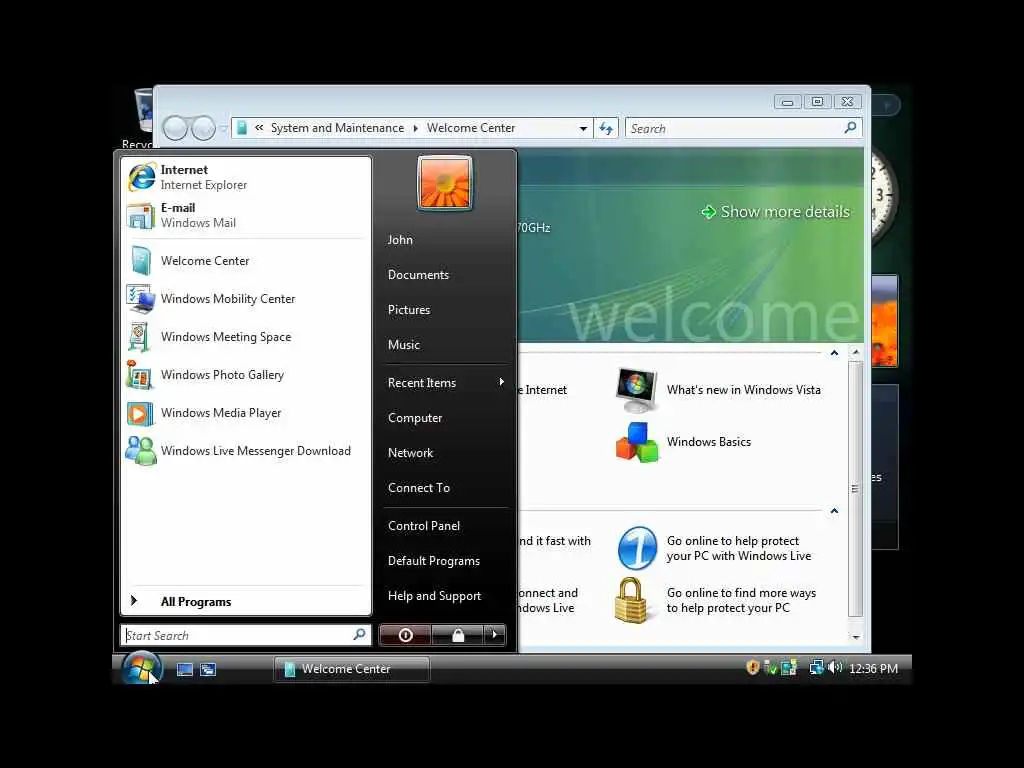Launch Windows Meeting Space icon
Viewport: 1024px width, 768px height.
click(139, 337)
